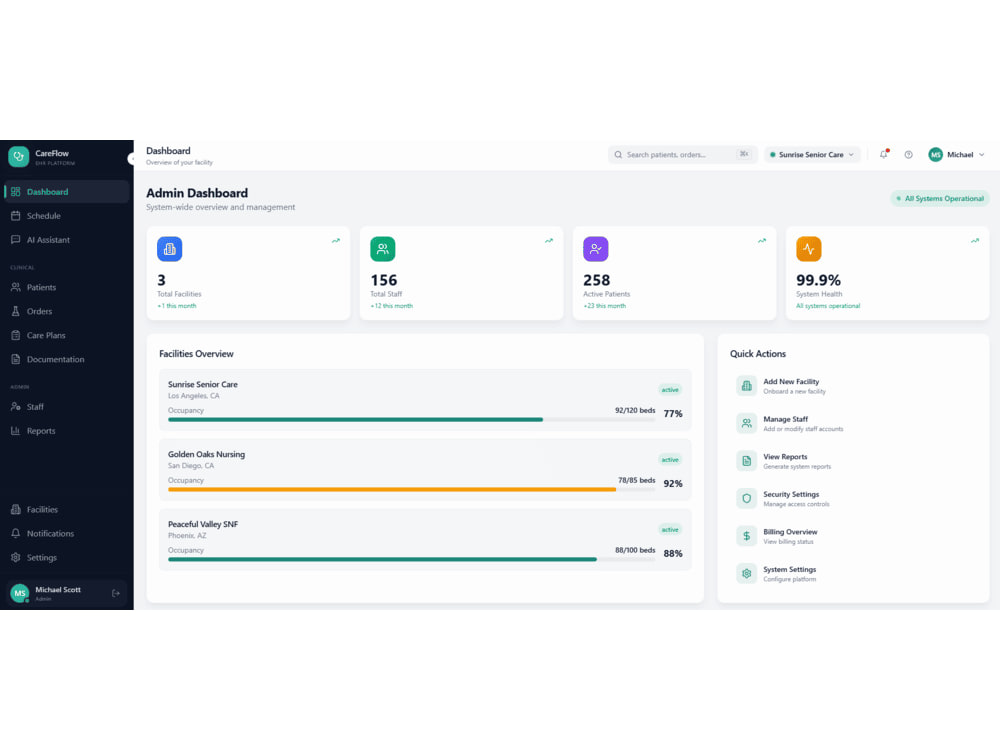Click 'View billing status' text
Screen dimensions: 1000x750
[x=788, y=542]
